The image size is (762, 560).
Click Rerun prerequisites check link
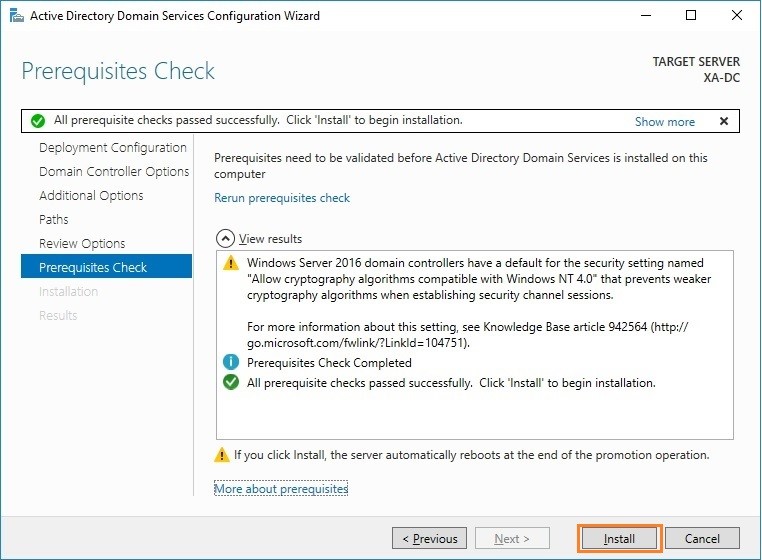(x=282, y=198)
